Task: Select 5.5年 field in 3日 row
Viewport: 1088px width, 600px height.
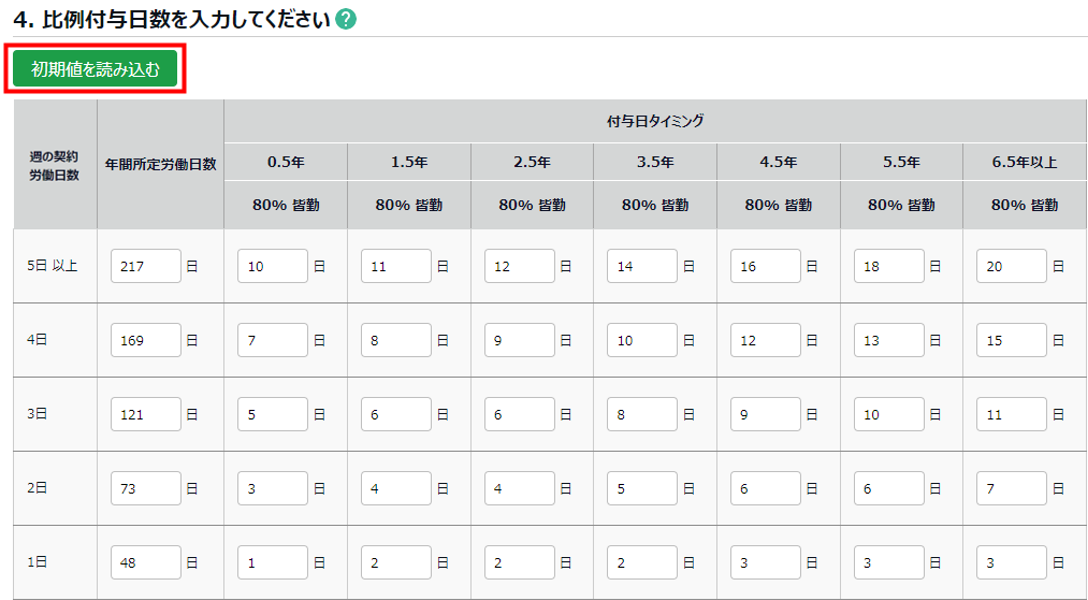Action: click(x=890, y=414)
